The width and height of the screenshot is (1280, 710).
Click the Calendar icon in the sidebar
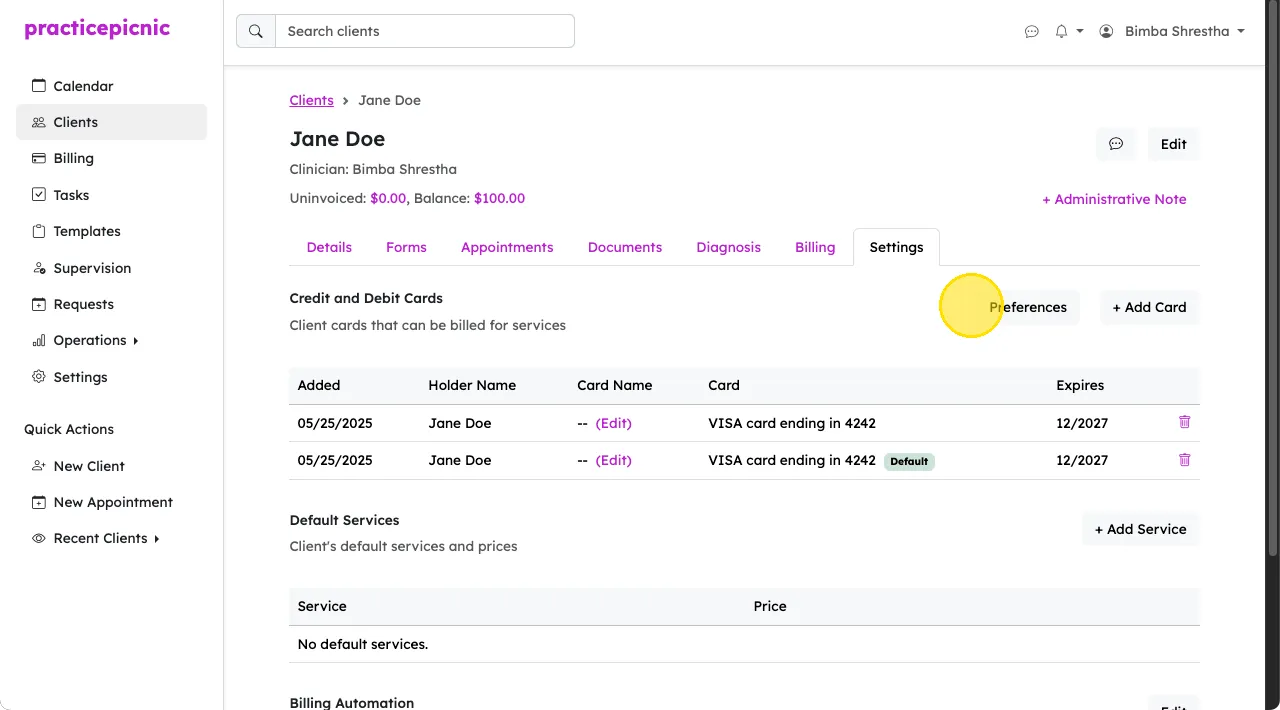click(39, 86)
